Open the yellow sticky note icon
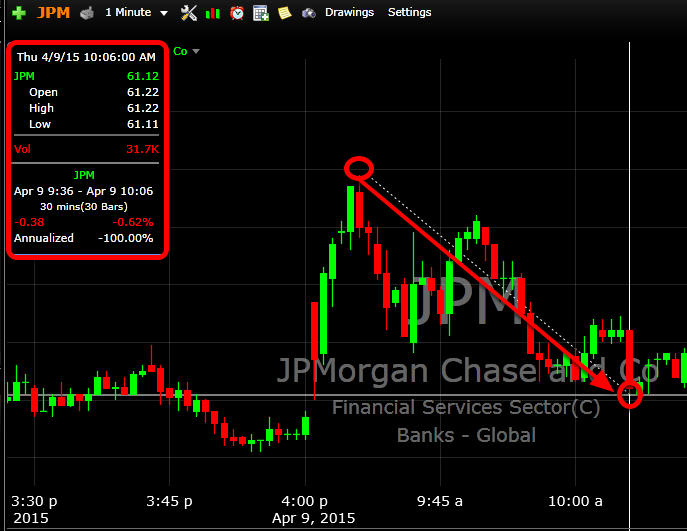Viewport: 687px width, 531px height. click(x=285, y=13)
